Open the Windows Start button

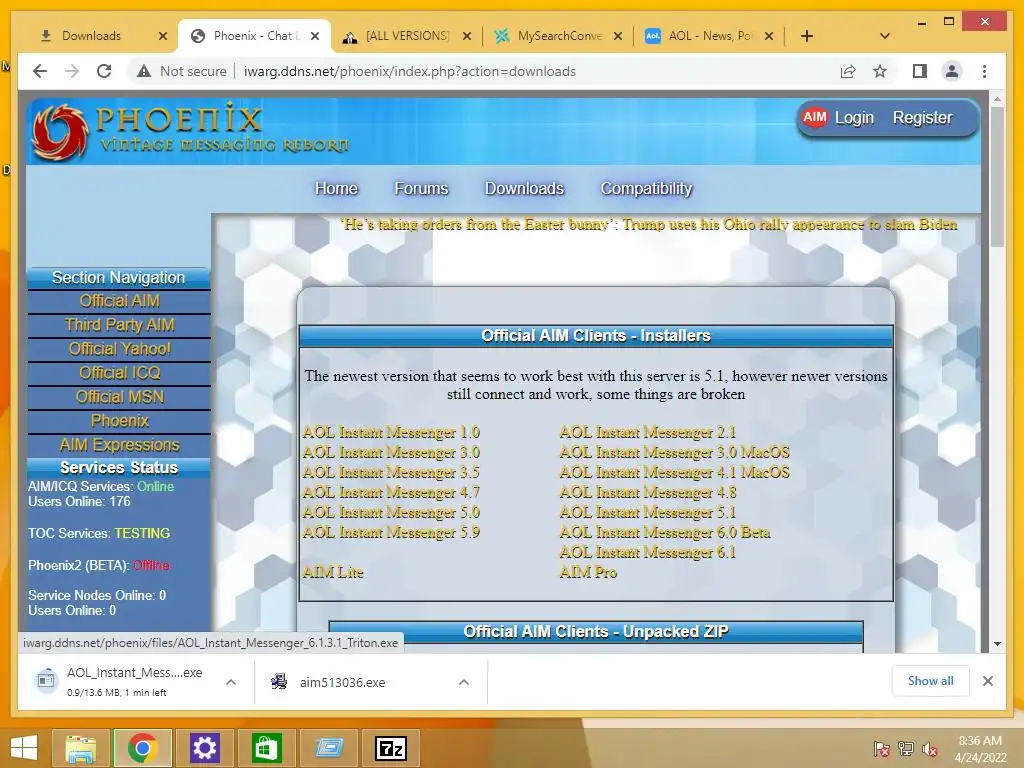coord(24,748)
